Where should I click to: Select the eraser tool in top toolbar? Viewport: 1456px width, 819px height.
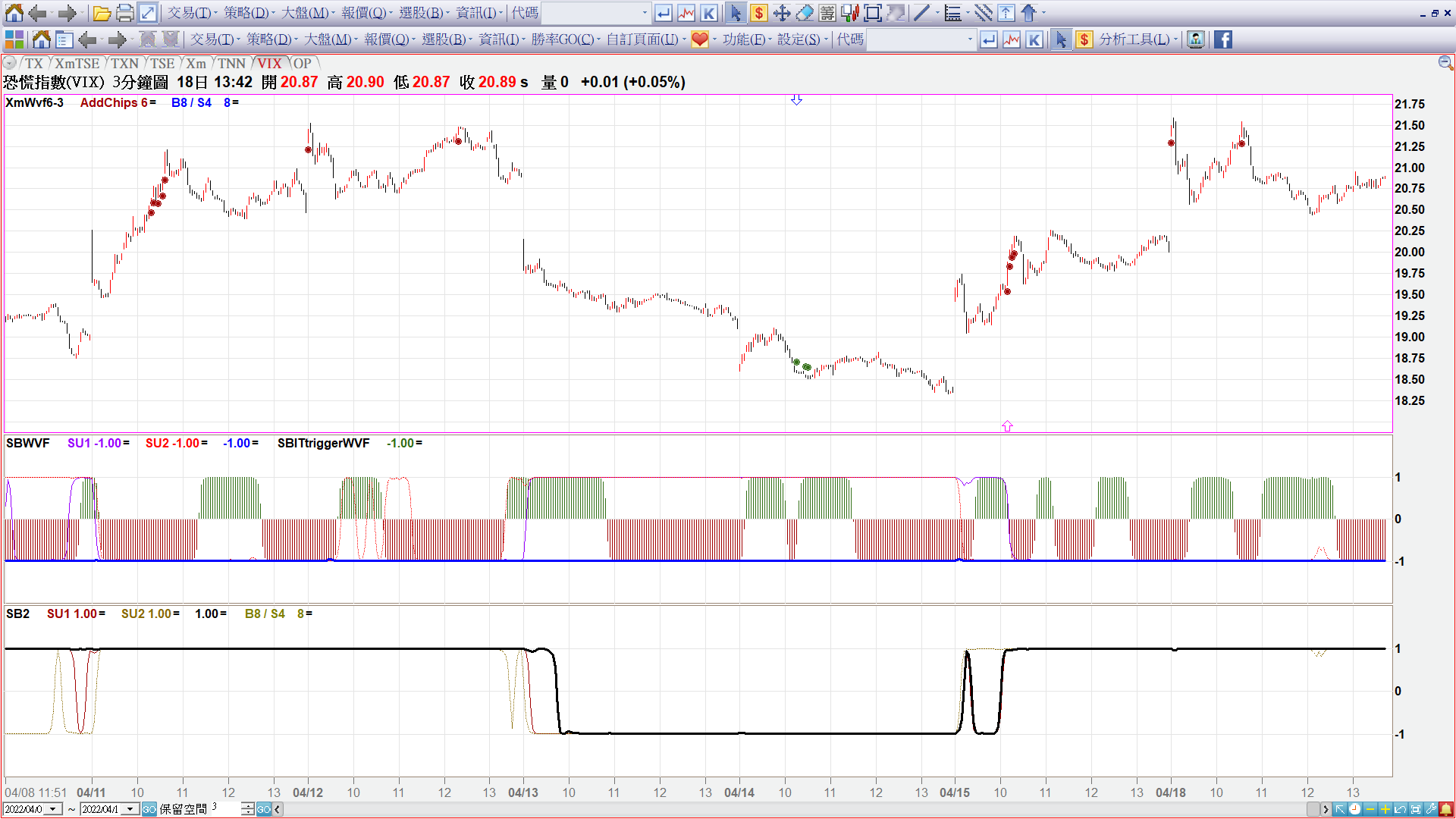[805, 13]
